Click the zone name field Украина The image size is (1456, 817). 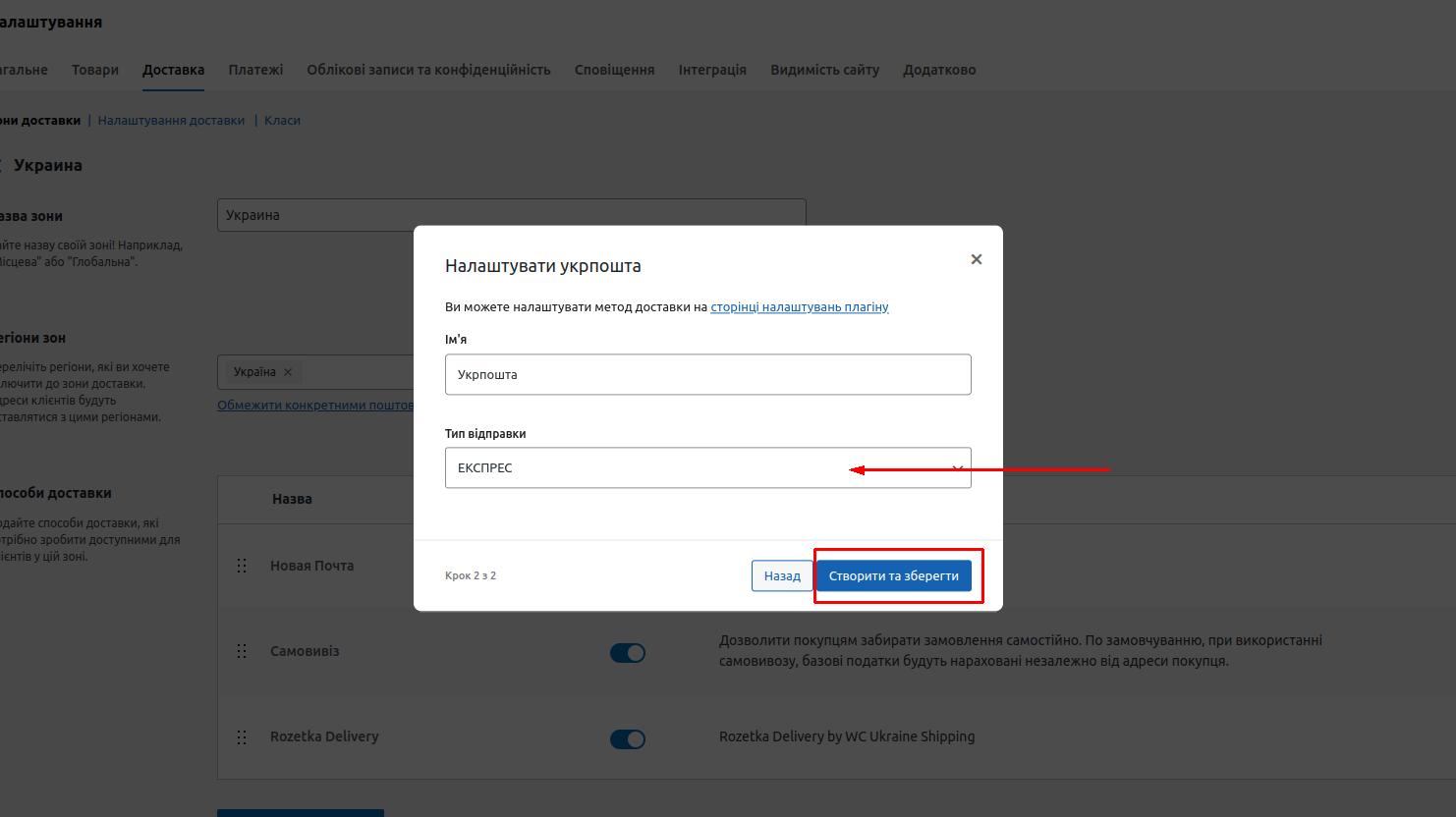point(511,215)
